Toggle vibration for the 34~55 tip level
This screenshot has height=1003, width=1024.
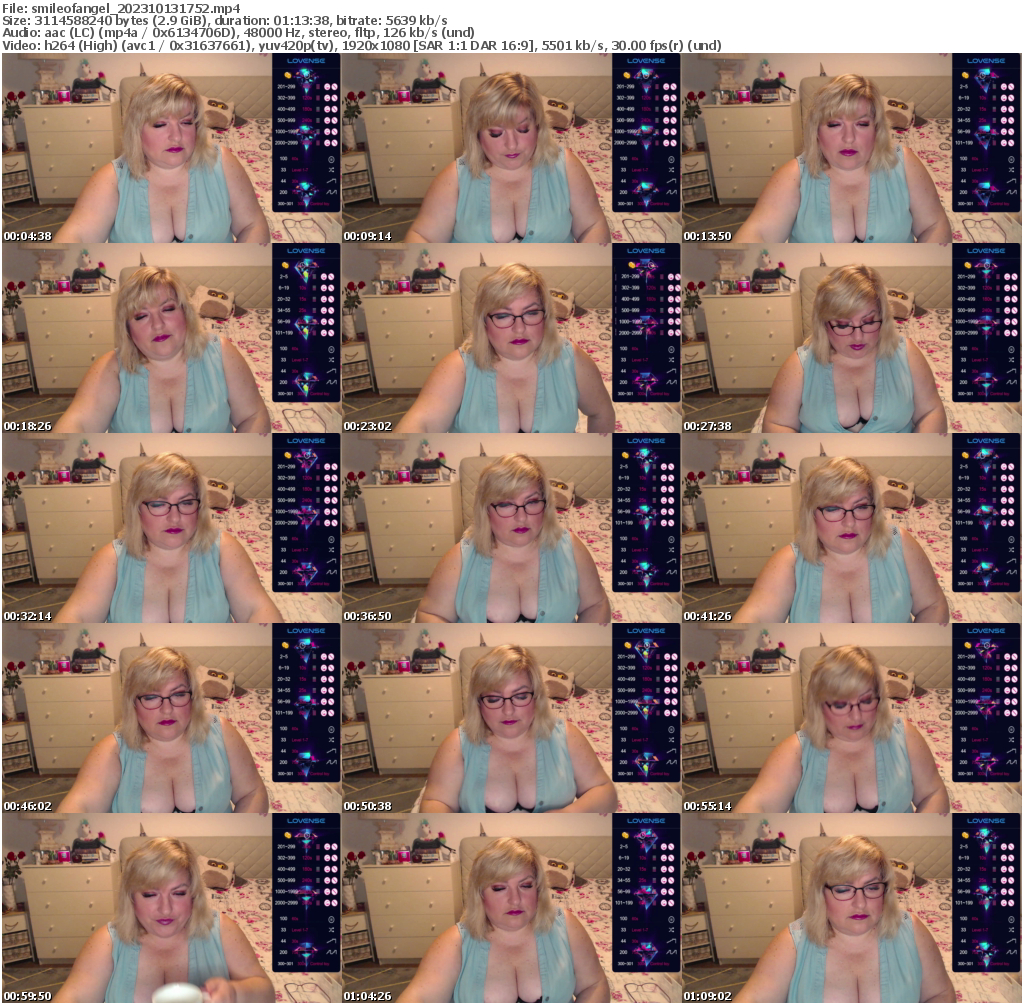pos(1004,120)
